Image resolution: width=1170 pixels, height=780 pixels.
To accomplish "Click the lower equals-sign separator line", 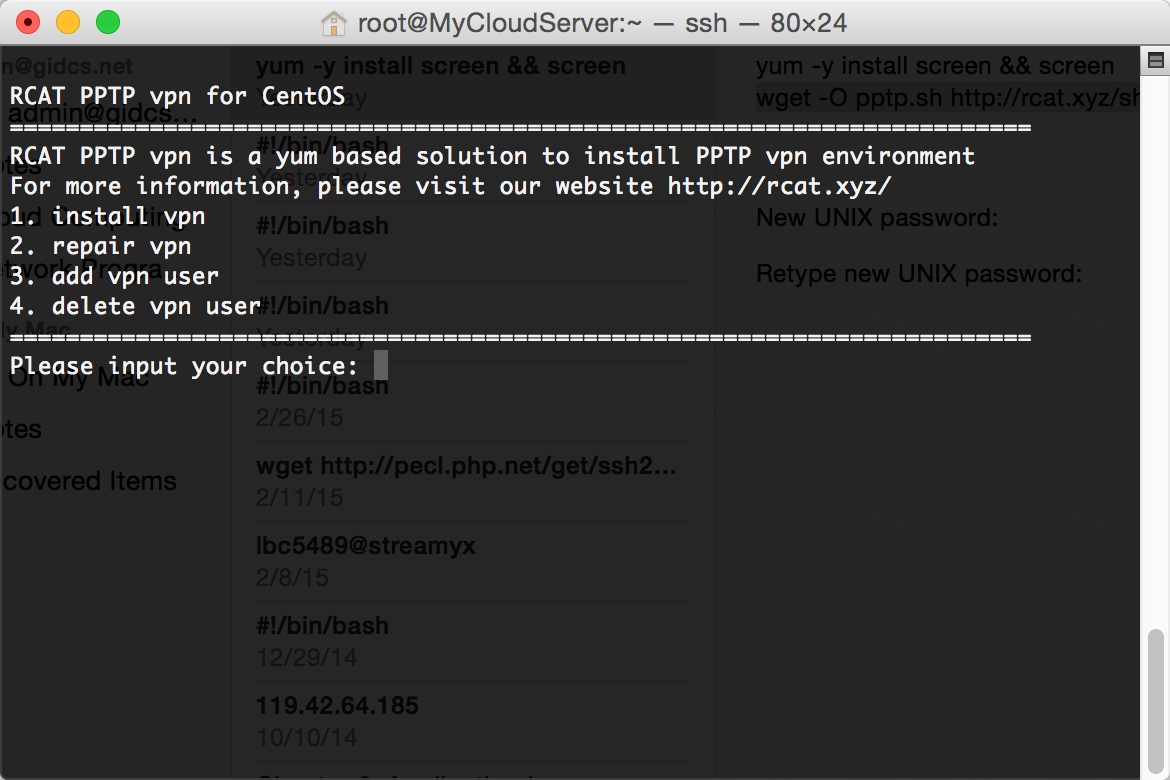I will pyautogui.click(x=520, y=337).
